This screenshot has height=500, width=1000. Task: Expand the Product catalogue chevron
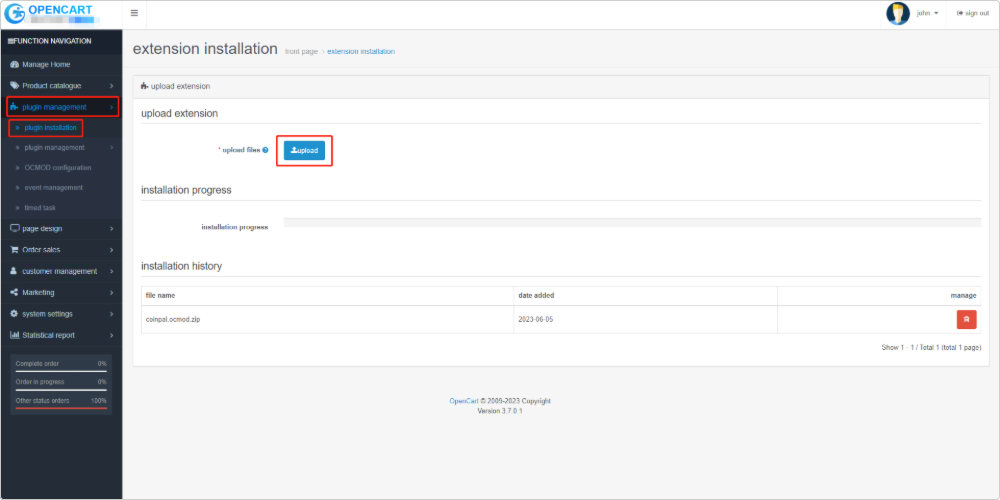[111, 85]
